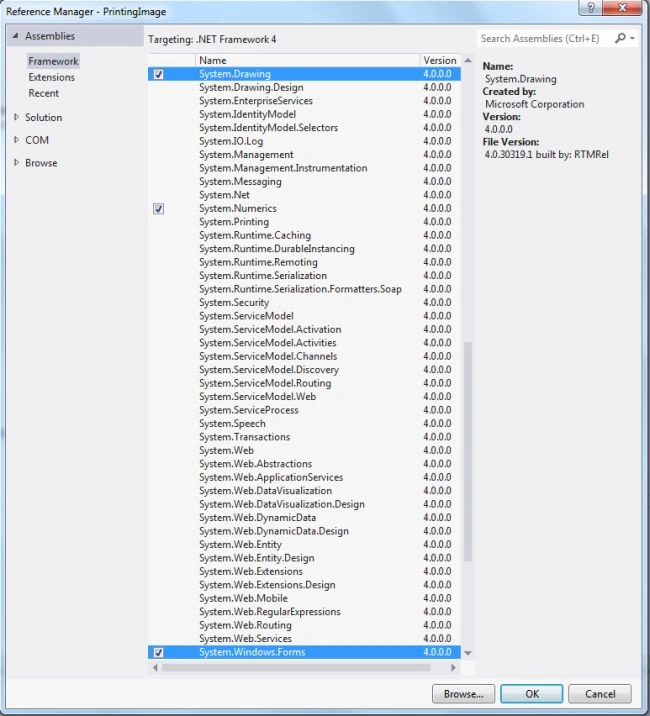Click the search magnifier icon
Screen dimensions: 650x716
click(x=620, y=38)
